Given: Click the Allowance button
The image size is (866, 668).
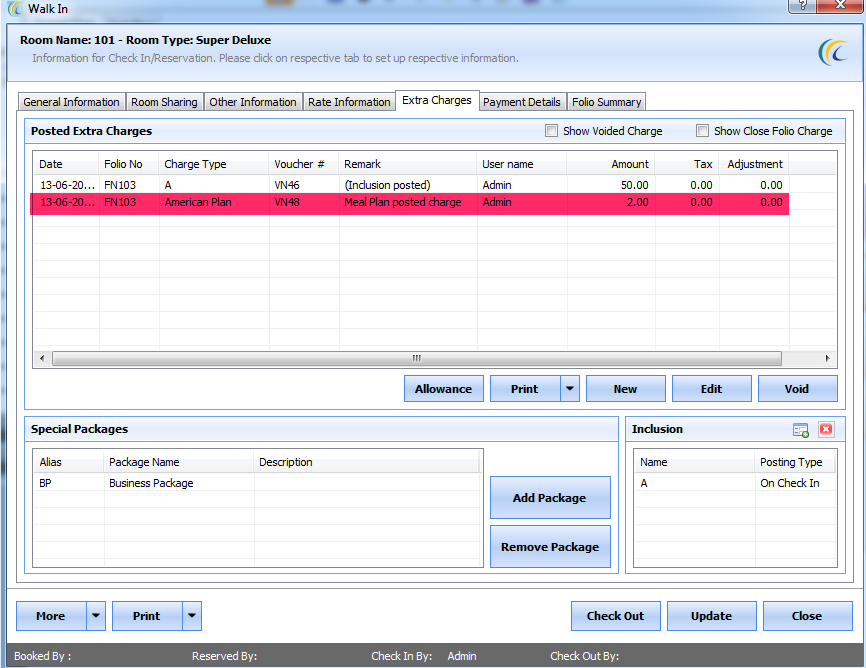Looking at the screenshot, I should (443, 388).
